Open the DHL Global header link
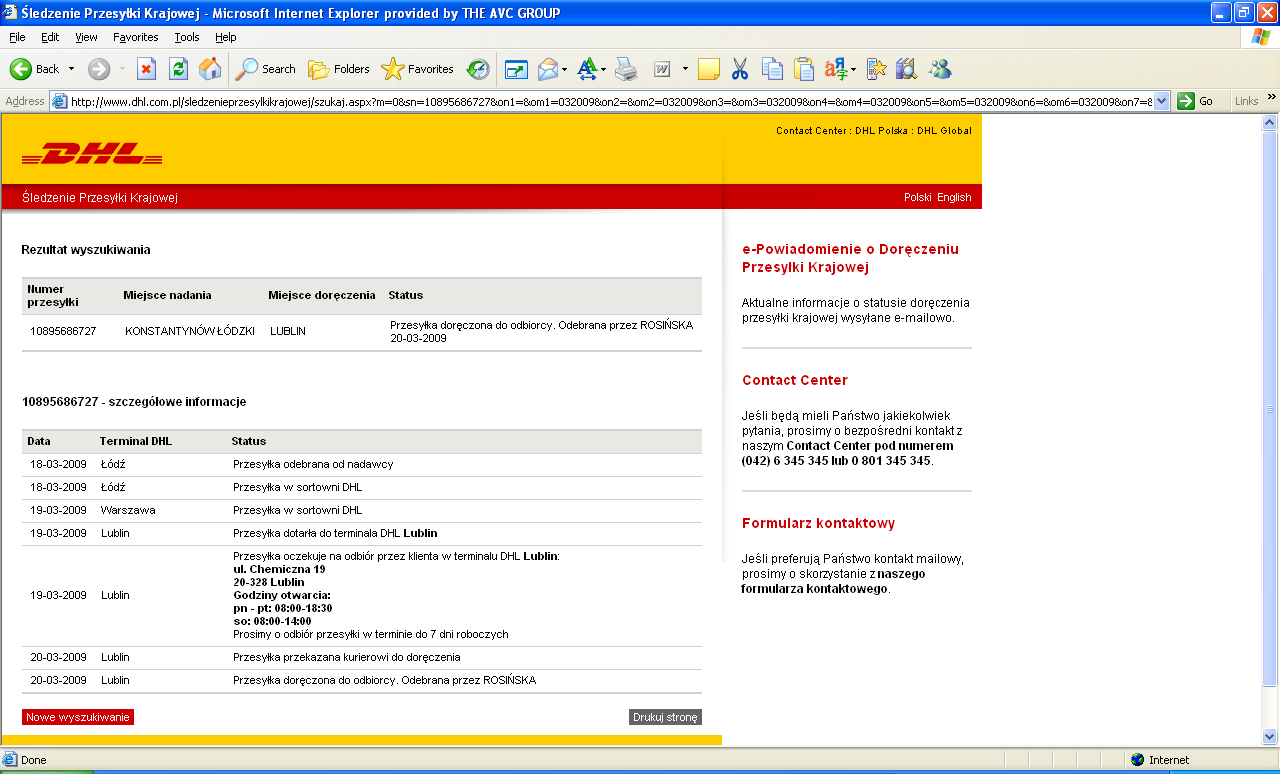The width and height of the screenshot is (1280, 774). (945, 131)
